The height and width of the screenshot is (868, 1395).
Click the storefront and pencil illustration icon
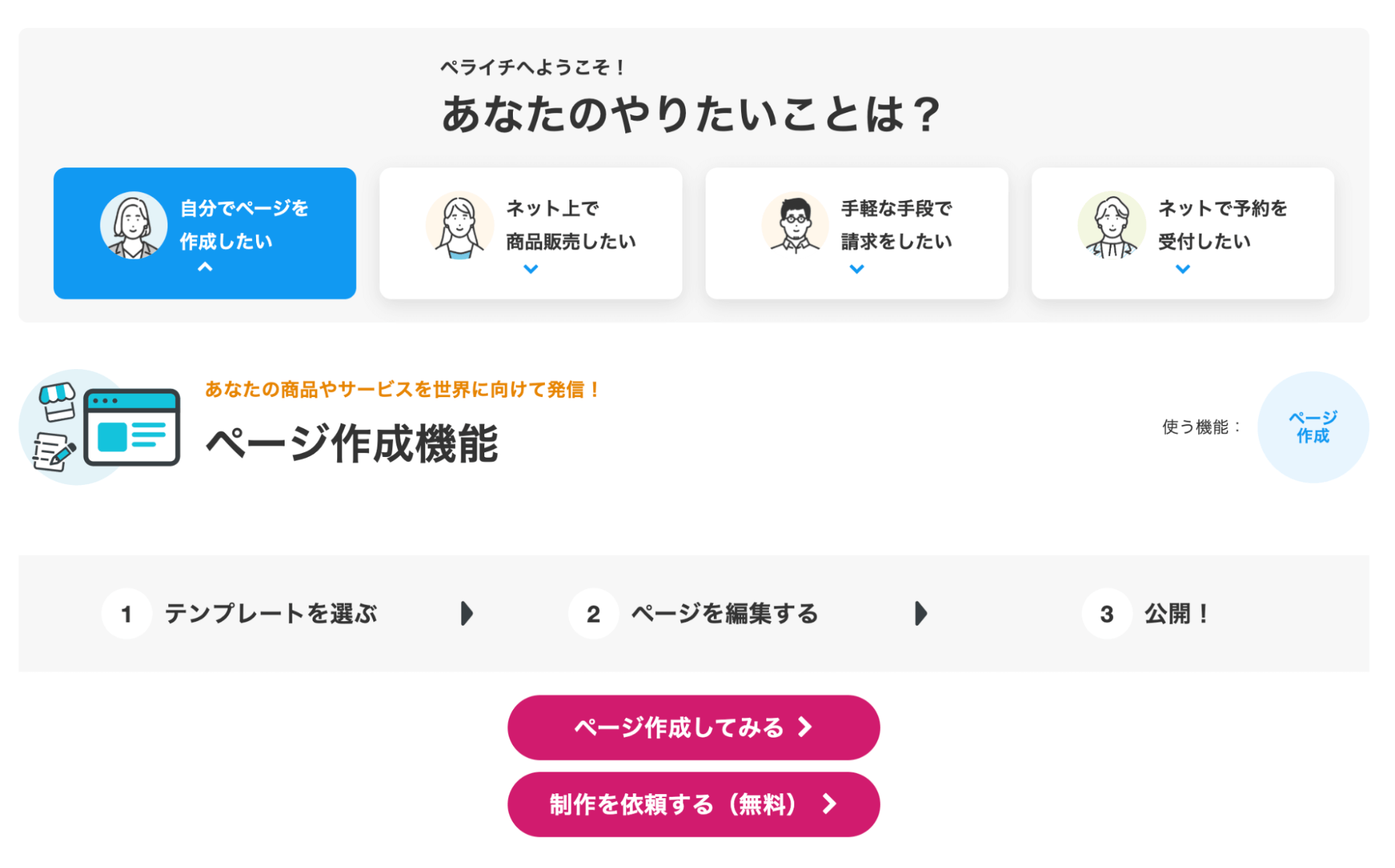(57, 426)
